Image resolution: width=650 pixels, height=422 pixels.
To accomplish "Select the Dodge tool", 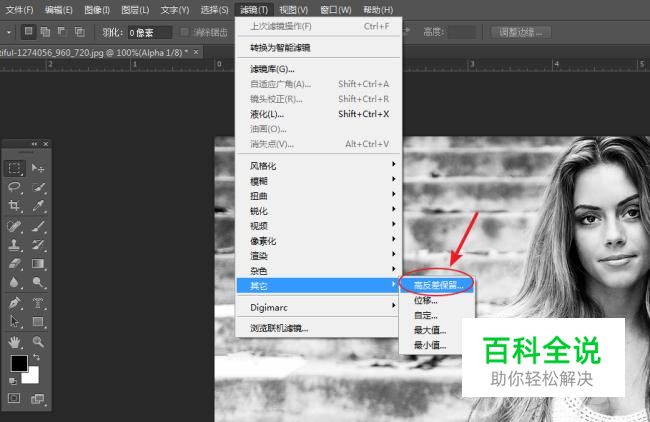I will [38, 282].
